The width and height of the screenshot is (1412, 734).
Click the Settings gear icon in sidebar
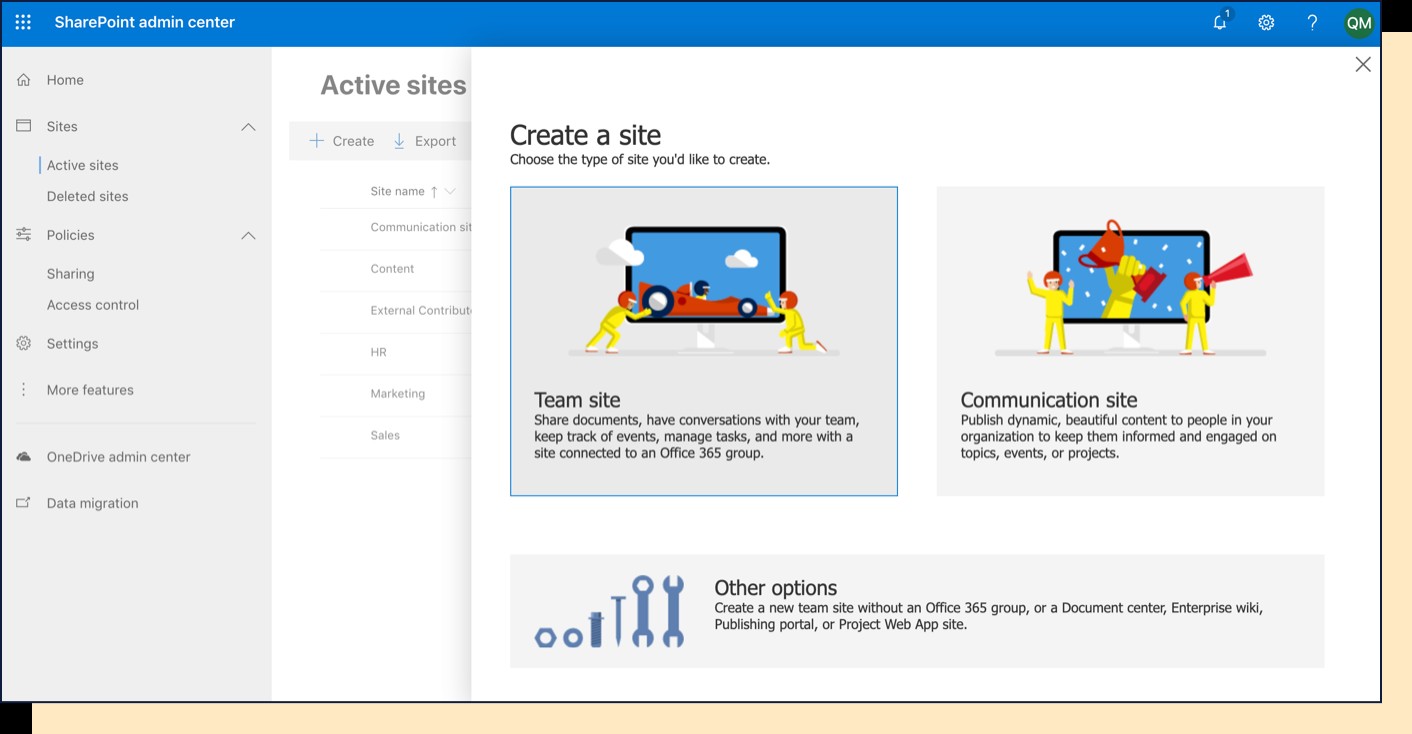tap(24, 343)
